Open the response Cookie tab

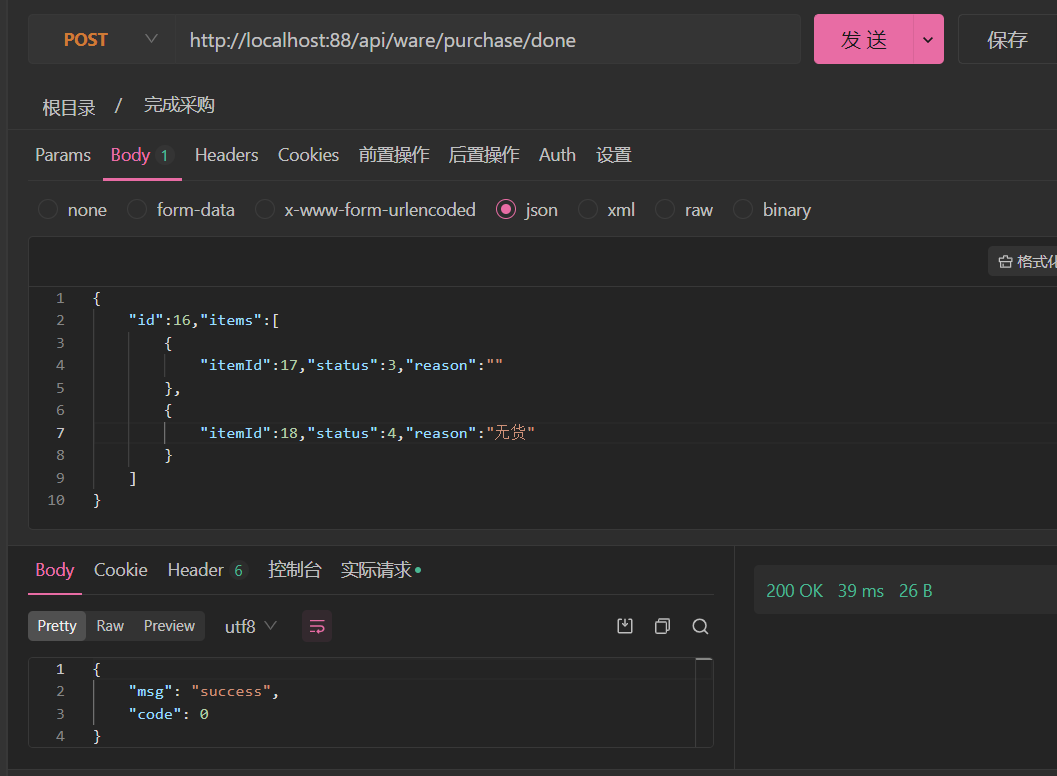pyautogui.click(x=121, y=570)
